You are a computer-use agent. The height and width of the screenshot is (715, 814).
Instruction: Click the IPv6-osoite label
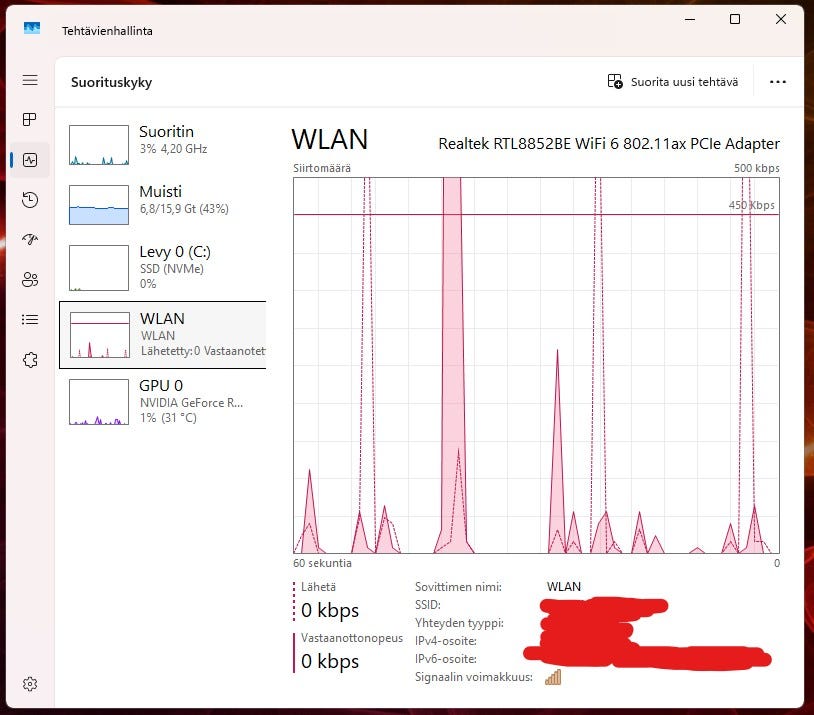pos(446,659)
